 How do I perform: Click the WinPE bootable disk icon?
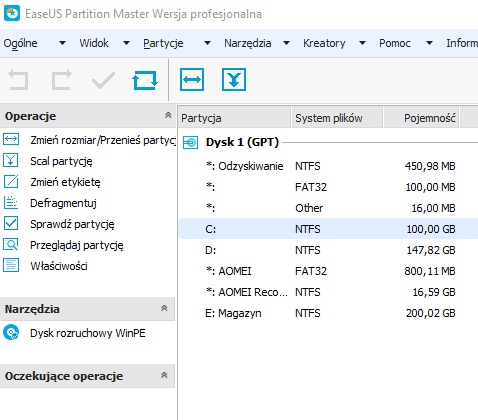(11, 333)
